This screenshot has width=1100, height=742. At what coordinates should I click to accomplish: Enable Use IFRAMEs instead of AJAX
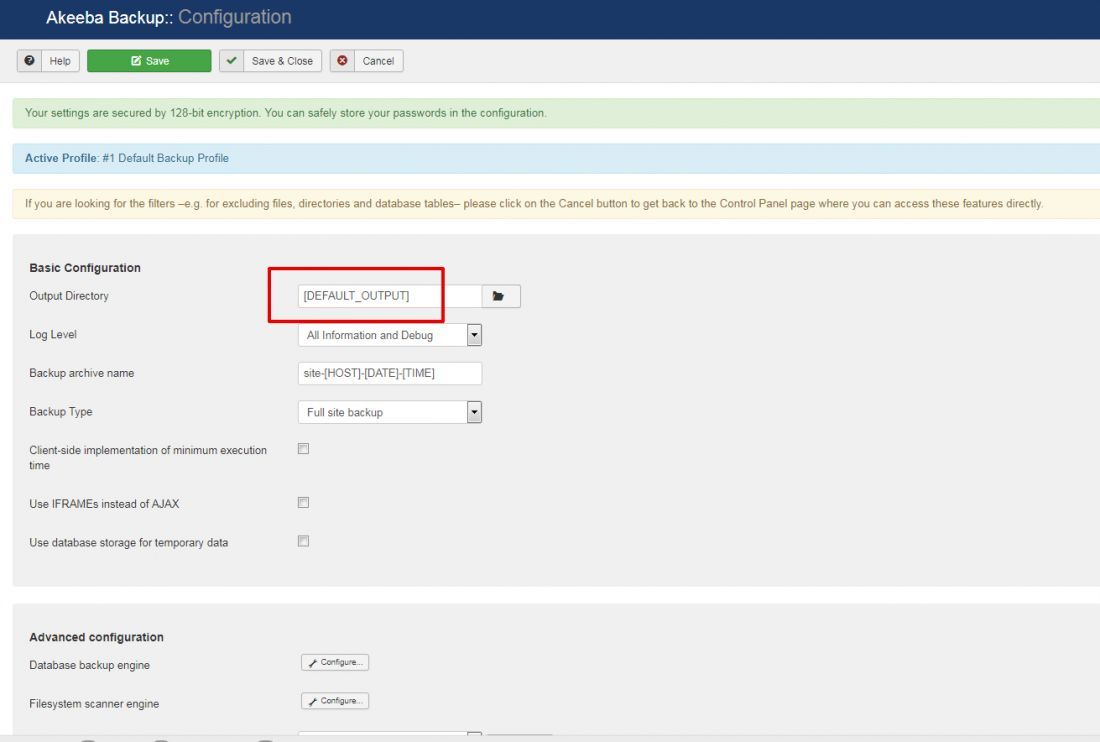pos(303,503)
